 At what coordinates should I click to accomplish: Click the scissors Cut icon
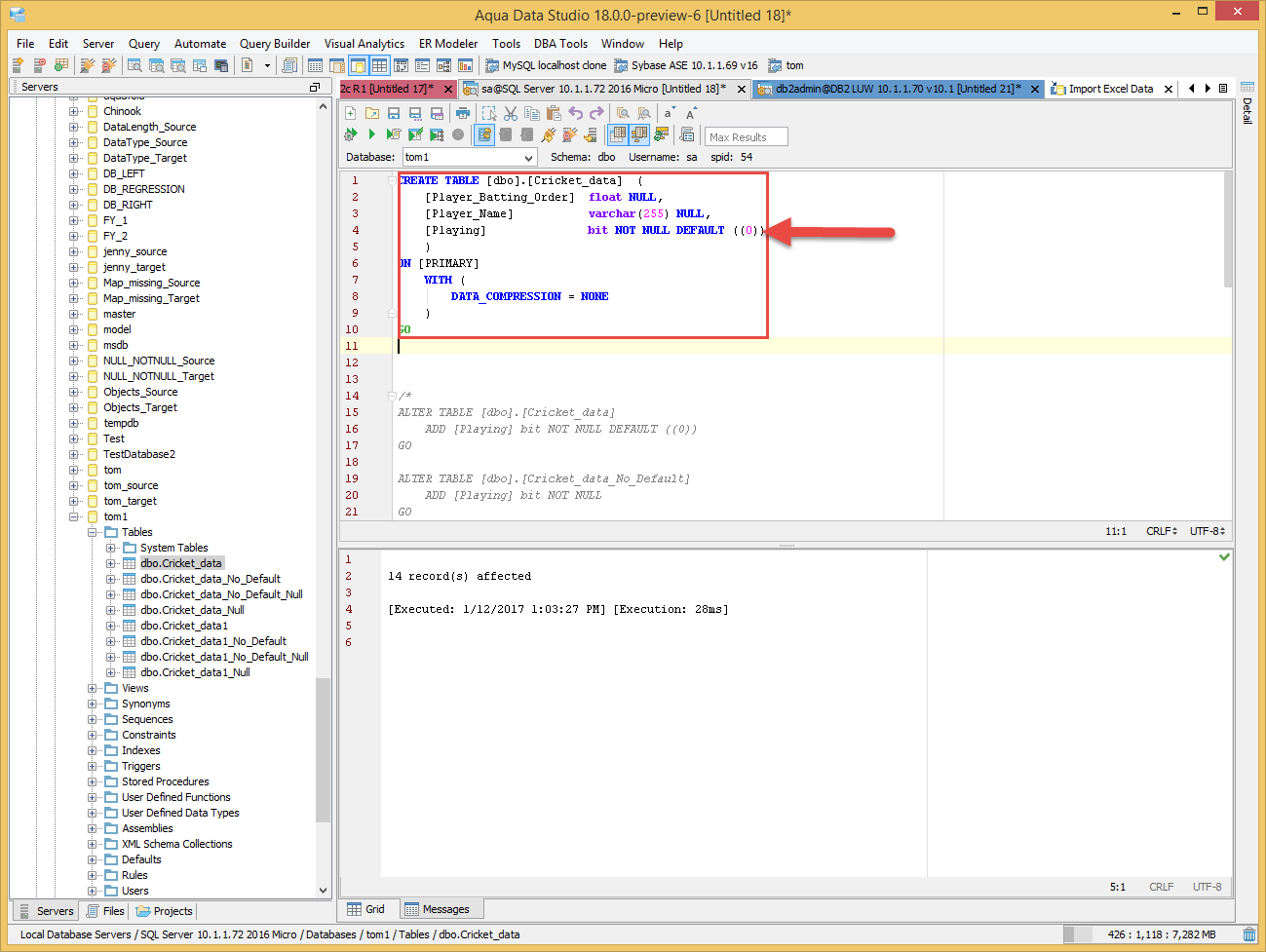tap(511, 113)
